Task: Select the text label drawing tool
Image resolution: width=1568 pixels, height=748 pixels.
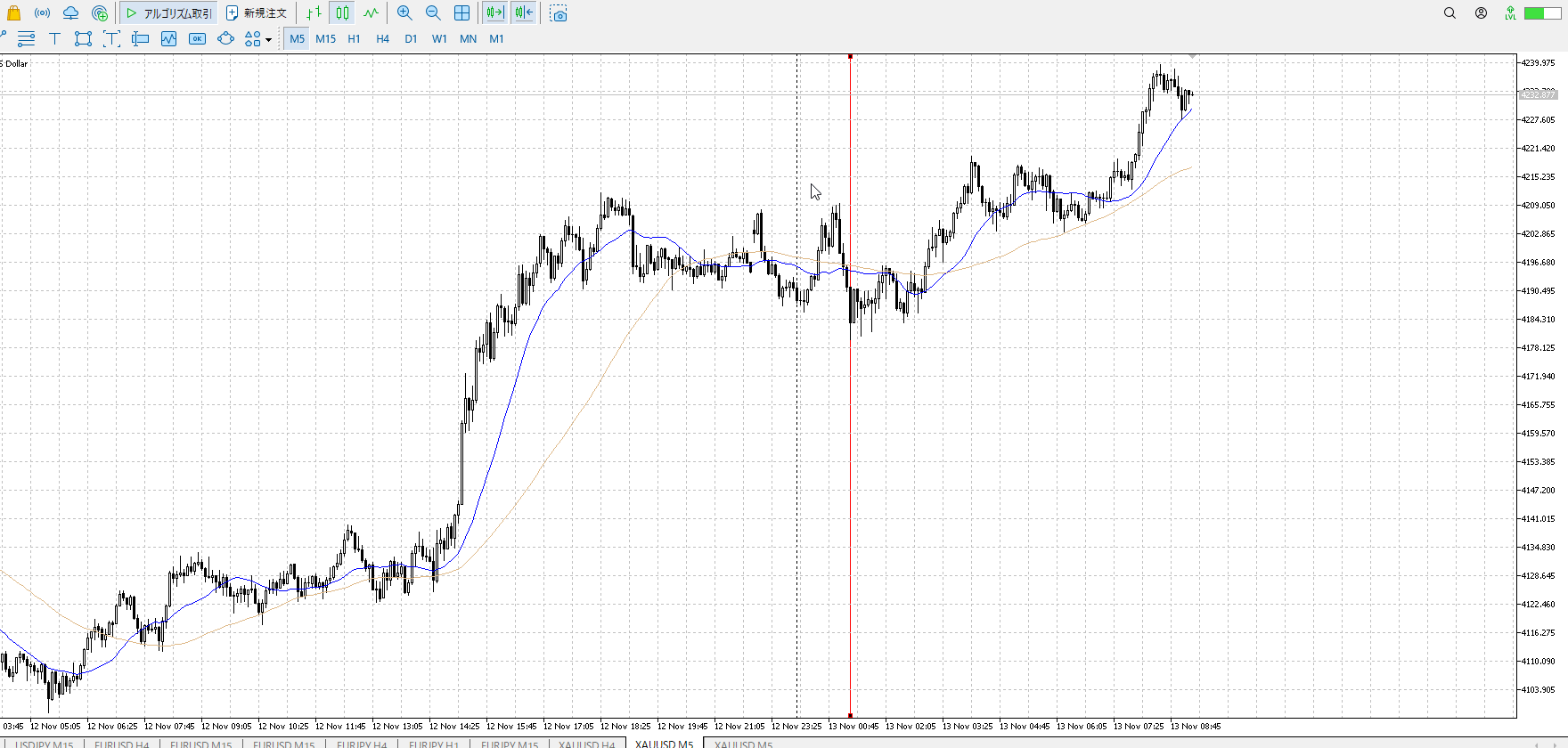Action: click(x=54, y=39)
